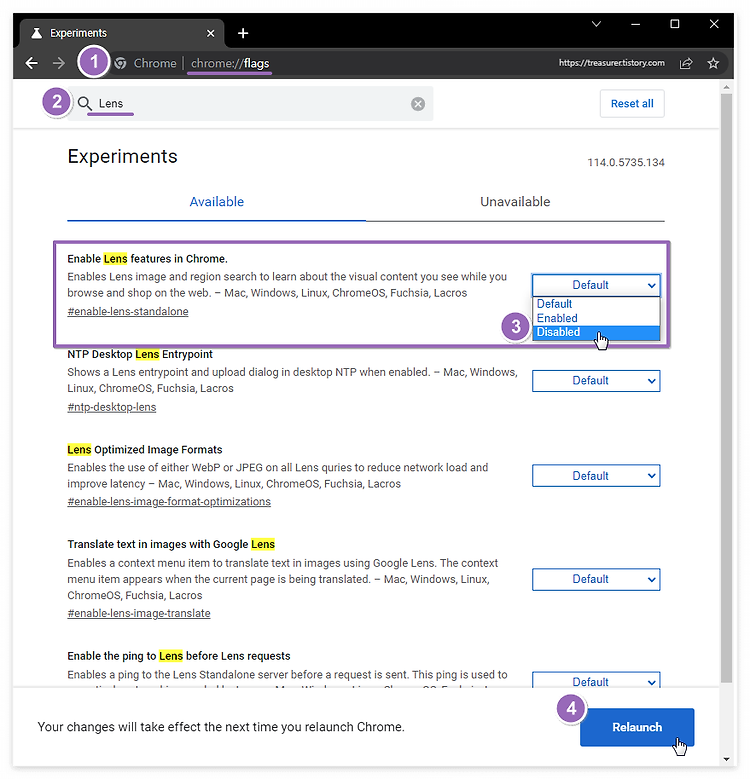Click Translate text in images with Google Lens title
This screenshot has height=779, width=750.
click(x=171, y=545)
